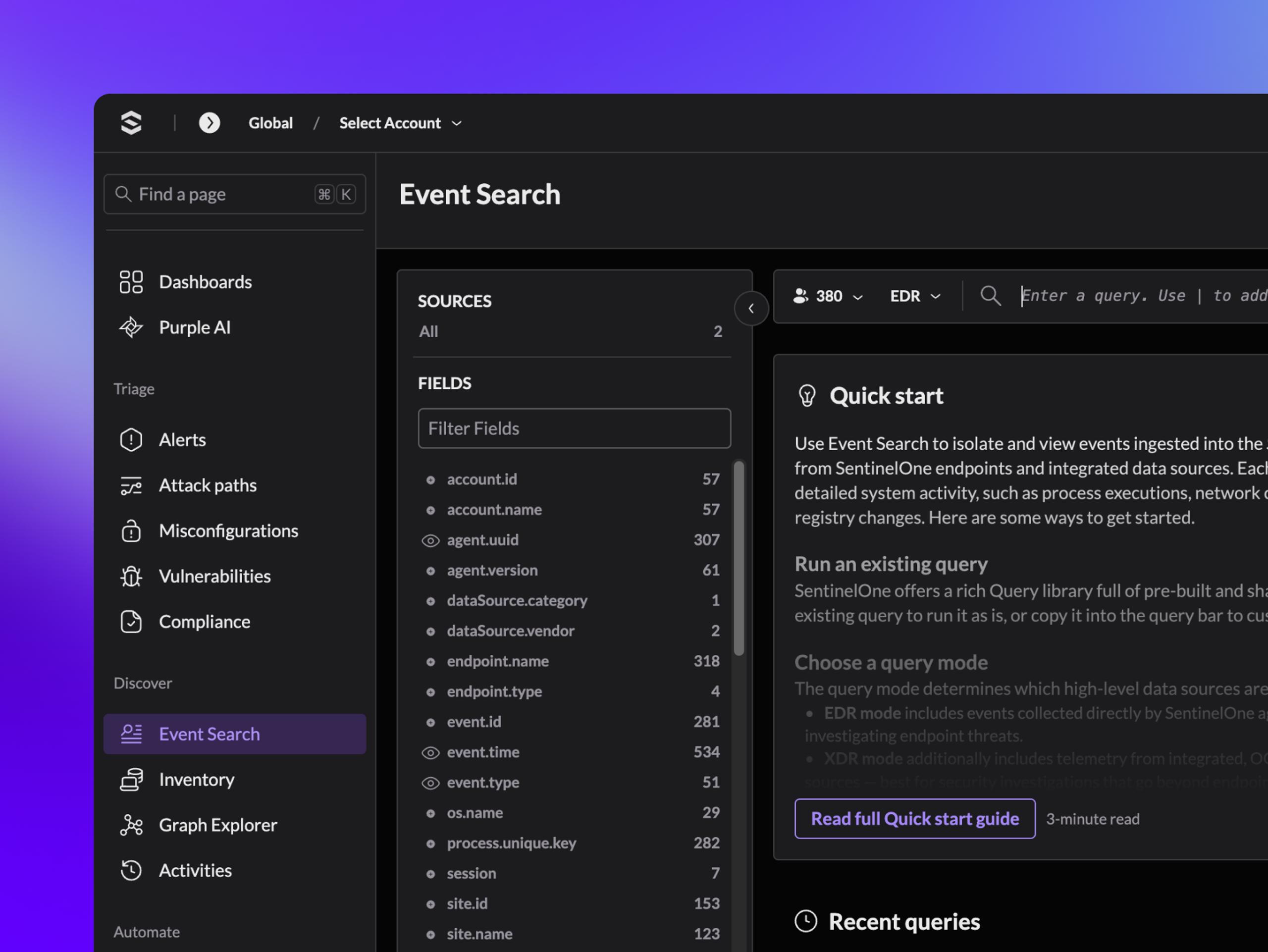Switch query mode via EDR dropdown

tap(915, 296)
